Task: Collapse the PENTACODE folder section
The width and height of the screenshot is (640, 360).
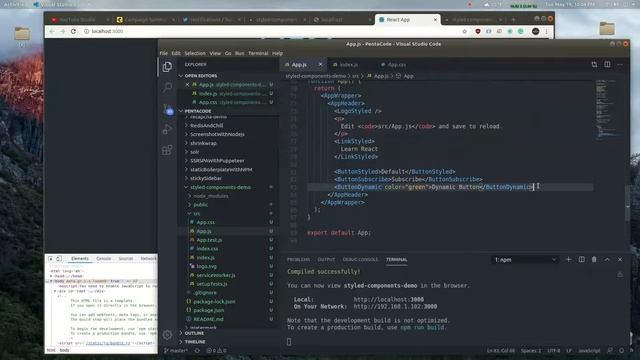Action: (x=198, y=111)
